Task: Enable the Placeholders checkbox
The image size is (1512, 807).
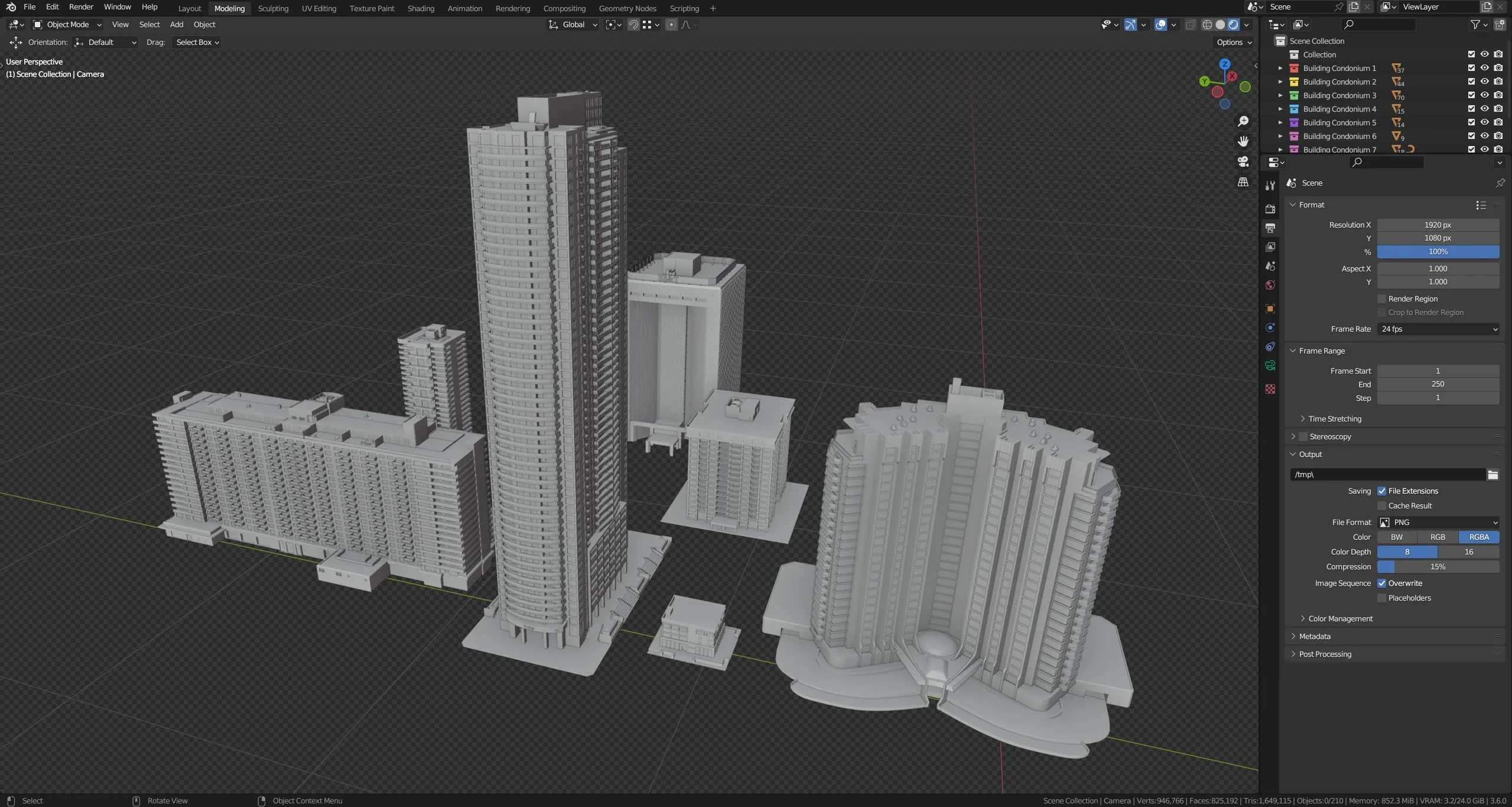Action: point(1381,598)
